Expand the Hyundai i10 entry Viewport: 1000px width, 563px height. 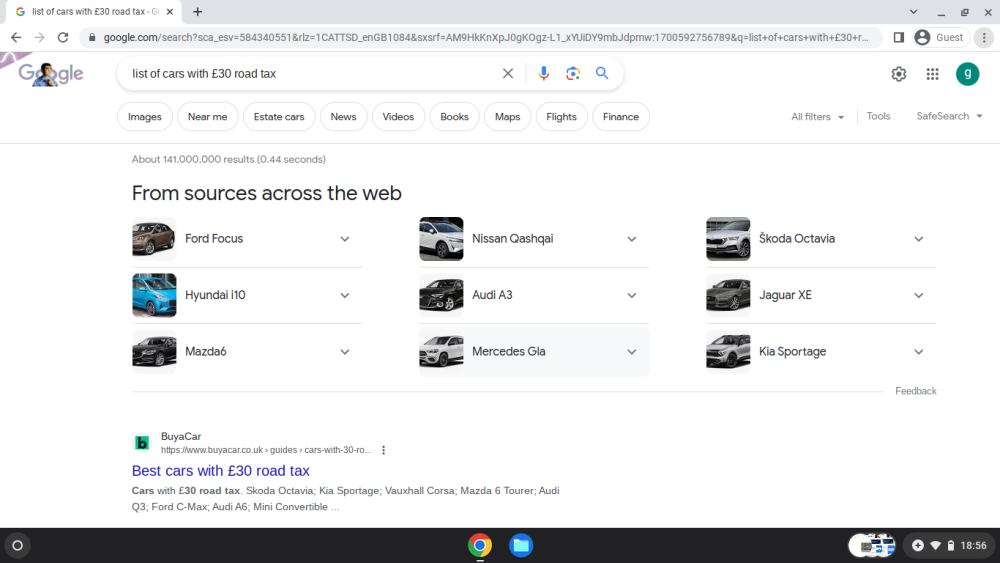tap(344, 295)
